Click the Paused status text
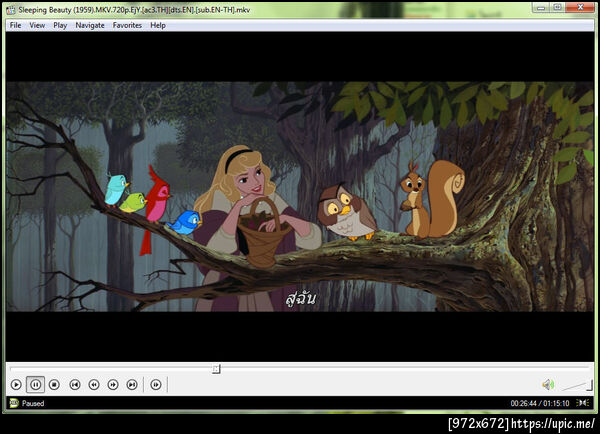The width and height of the screenshot is (600, 434). tap(33, 403)
